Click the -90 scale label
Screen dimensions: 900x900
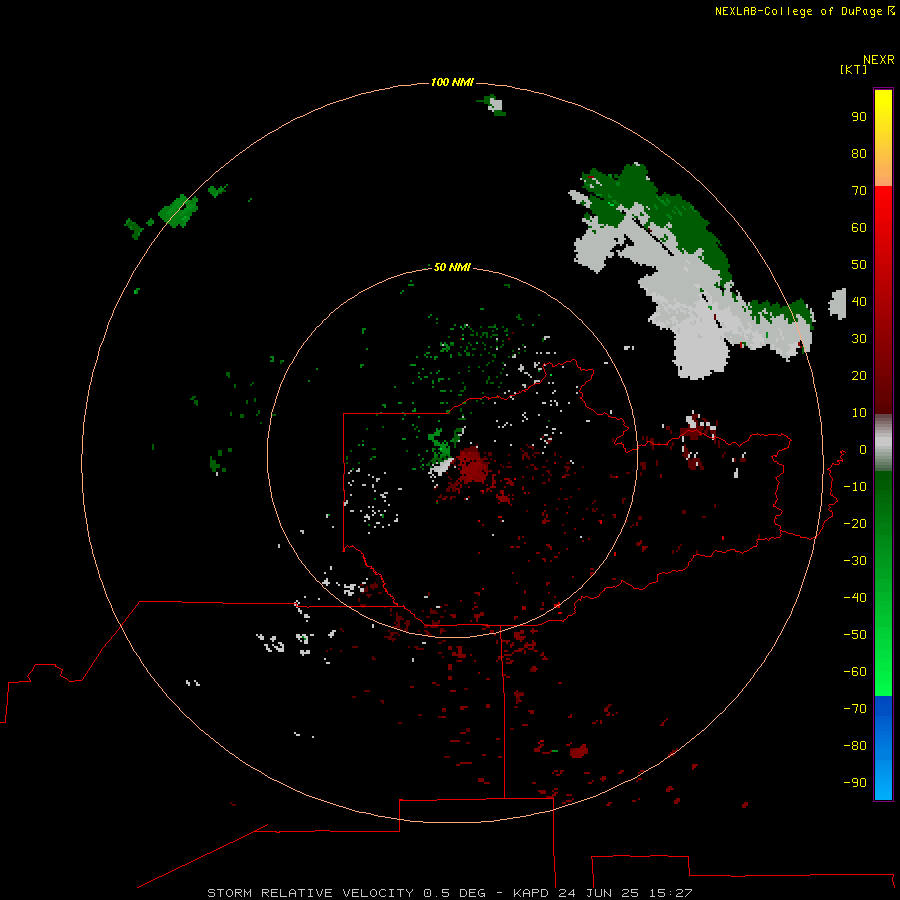pos(855,783)
